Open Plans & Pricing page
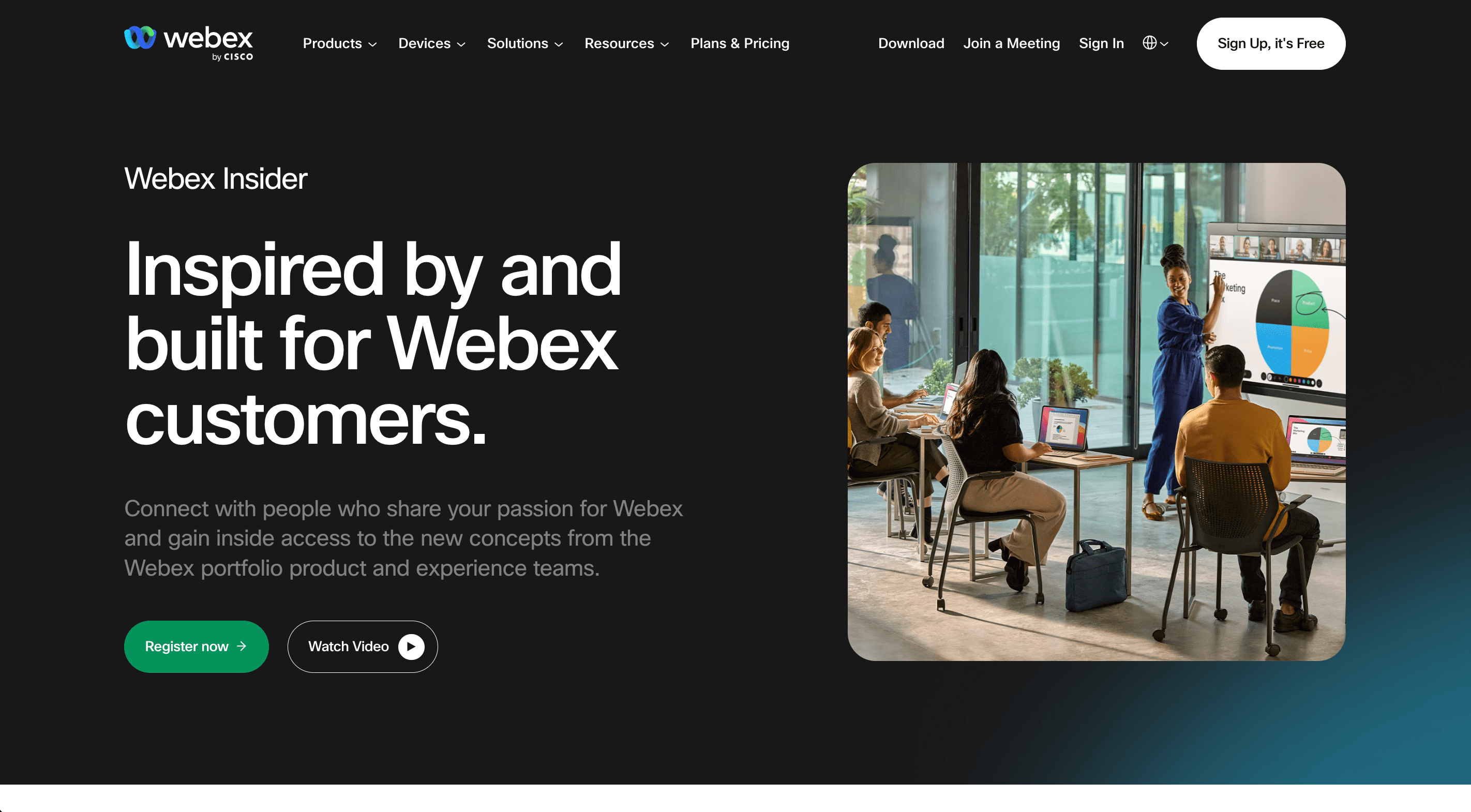1471x812 pixels. (740, 43)
